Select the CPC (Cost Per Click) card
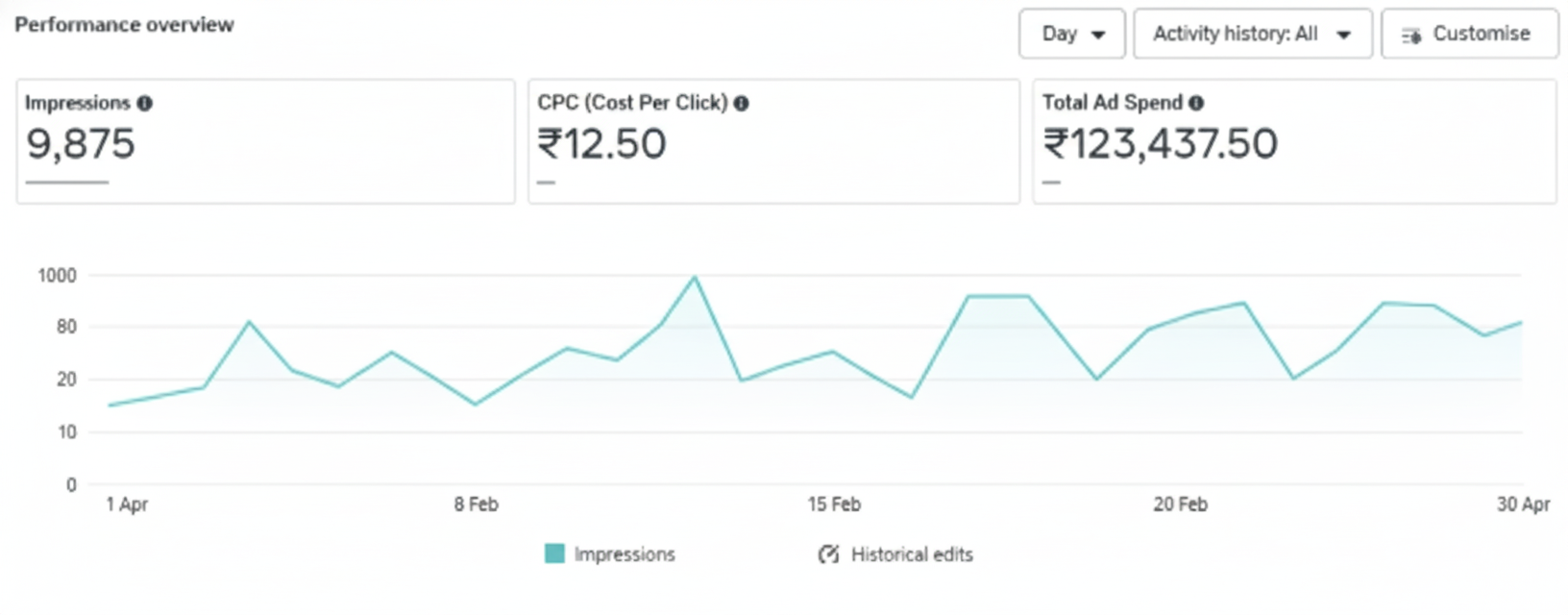This screenshot has width=1568, height=615. pos(773,142)
